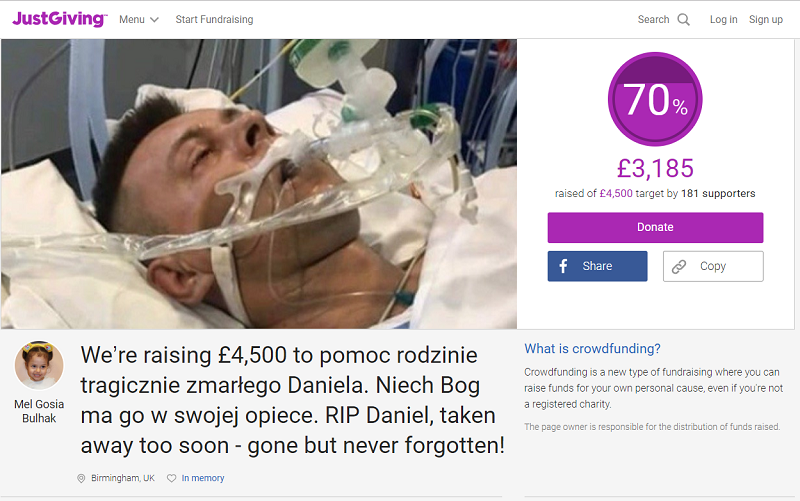Click the Search text link
This screenshot has width=800, height=501.
[653, 19]
